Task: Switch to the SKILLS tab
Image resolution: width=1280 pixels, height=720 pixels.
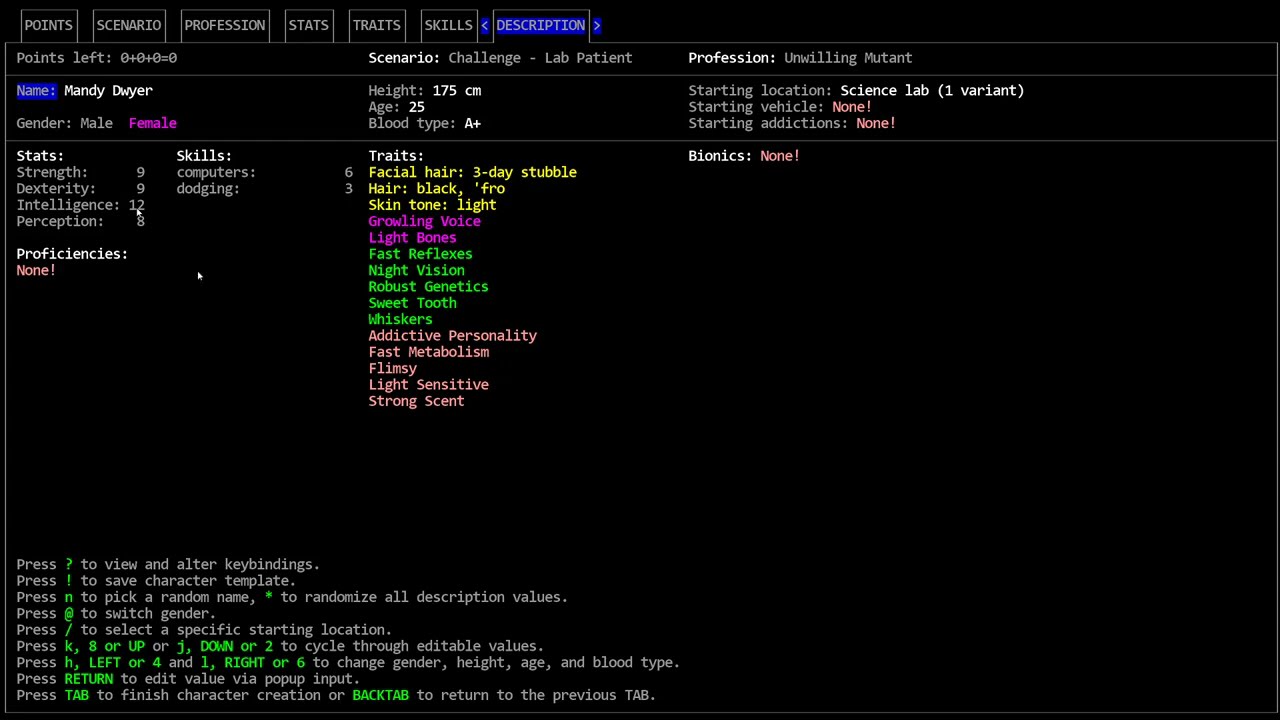Action: click(448, 25)
